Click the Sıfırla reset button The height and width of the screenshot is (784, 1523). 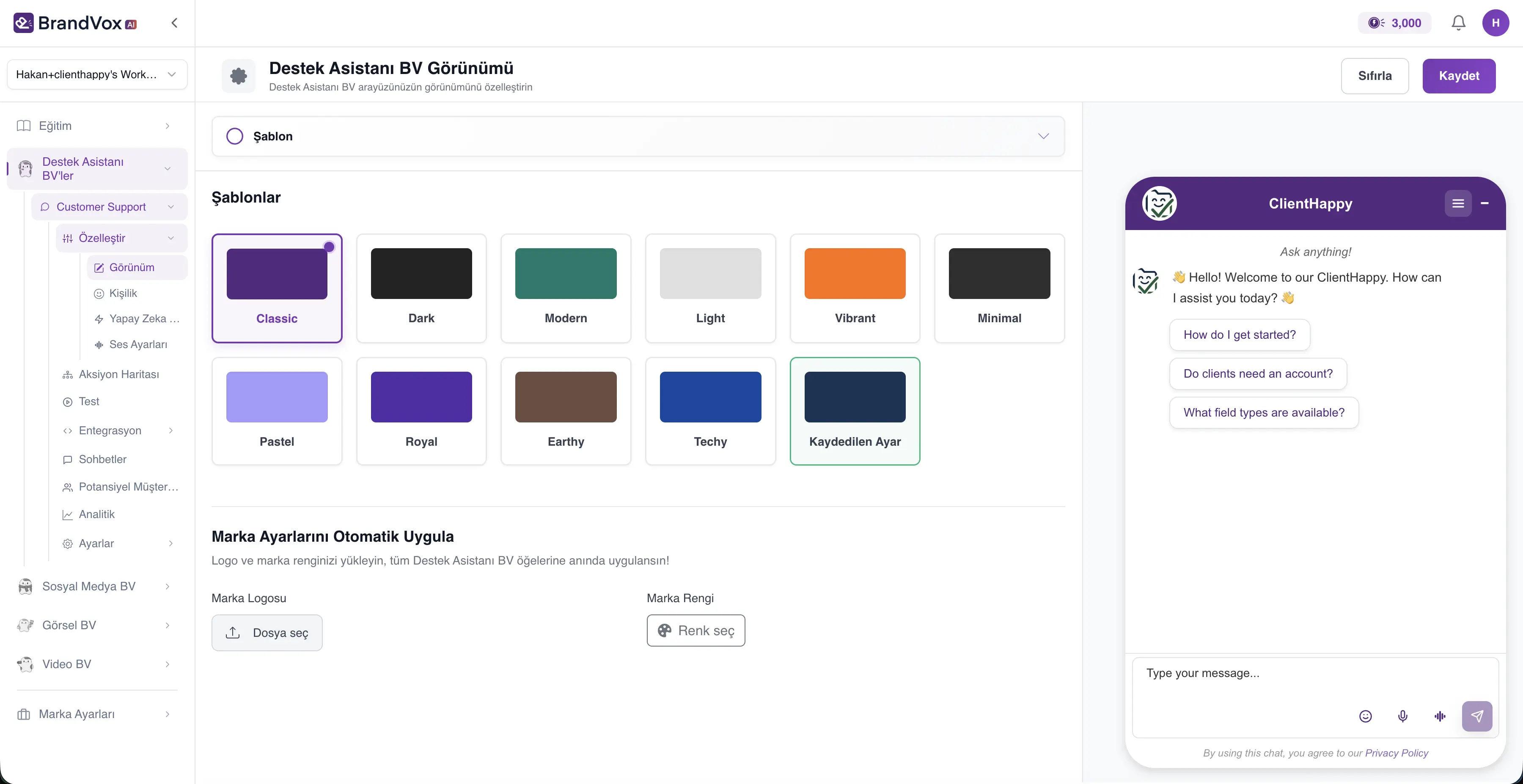coord(1375,76)
